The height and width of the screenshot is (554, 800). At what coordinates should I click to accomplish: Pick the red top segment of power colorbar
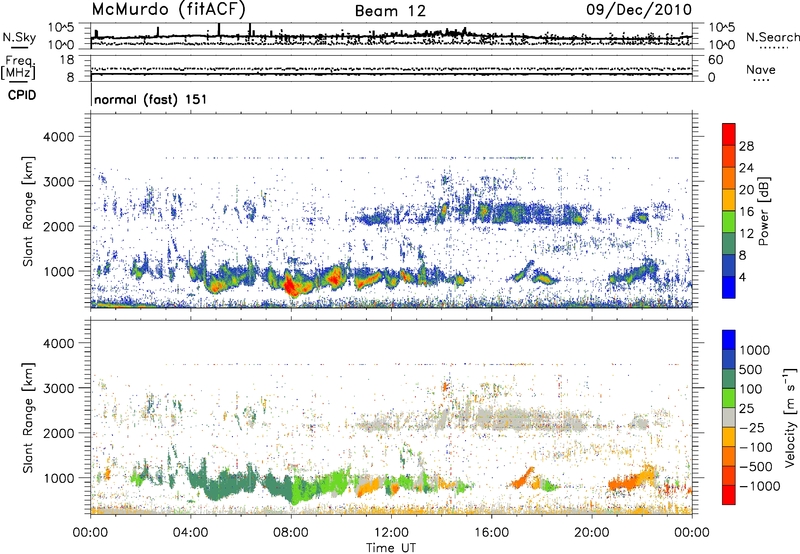pyautogui.click(x=729, y=135)
